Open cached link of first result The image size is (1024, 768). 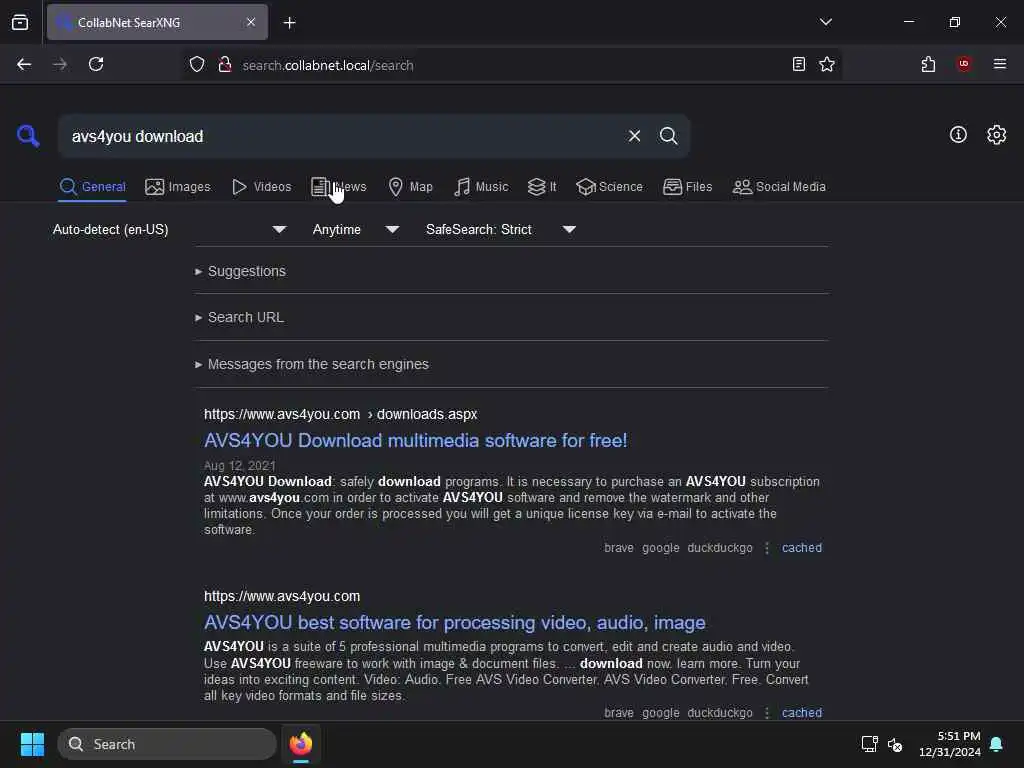coord(801,548)
